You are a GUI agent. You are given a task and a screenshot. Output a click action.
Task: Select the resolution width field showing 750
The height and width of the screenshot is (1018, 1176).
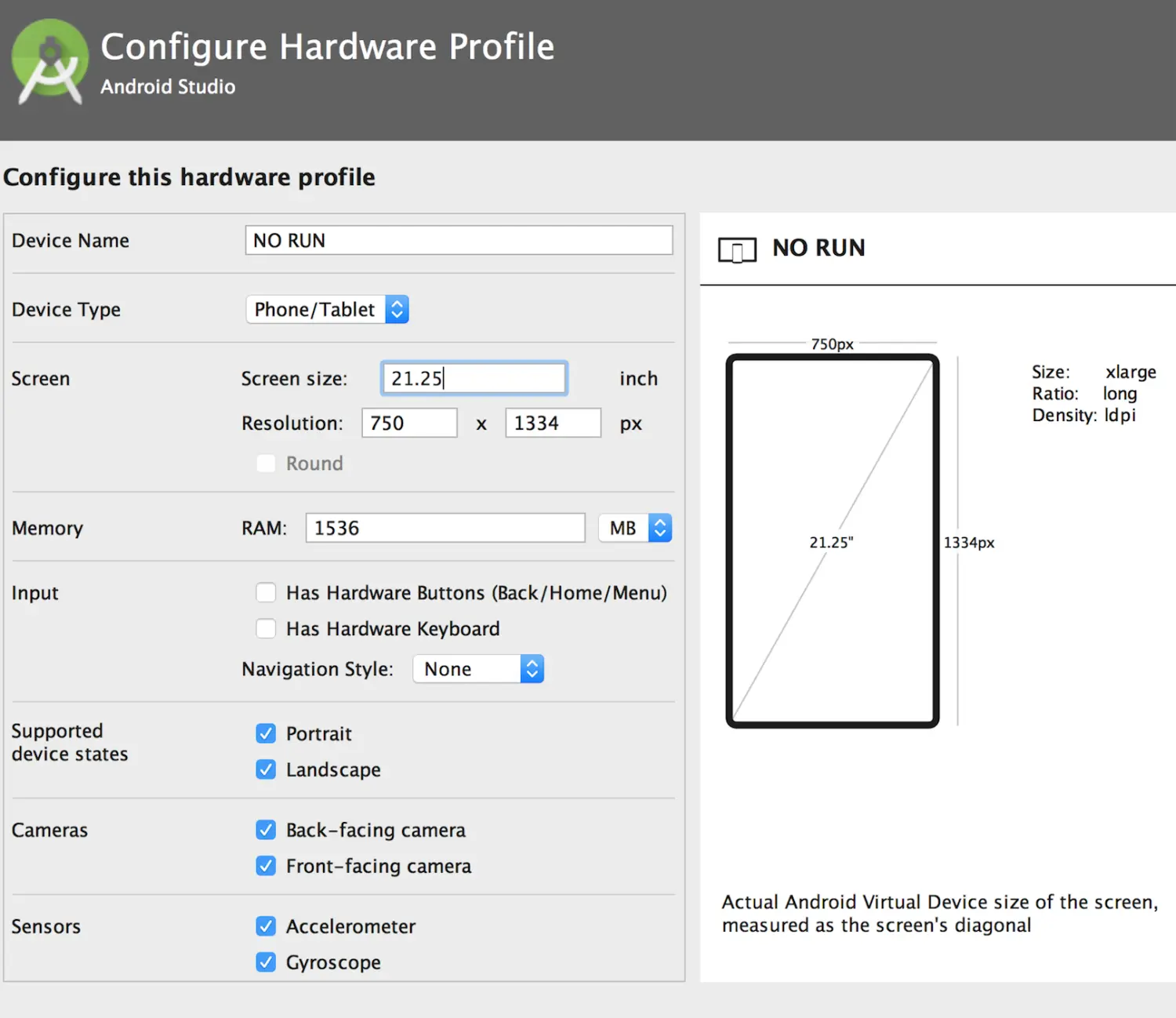(x=409, y=423)
